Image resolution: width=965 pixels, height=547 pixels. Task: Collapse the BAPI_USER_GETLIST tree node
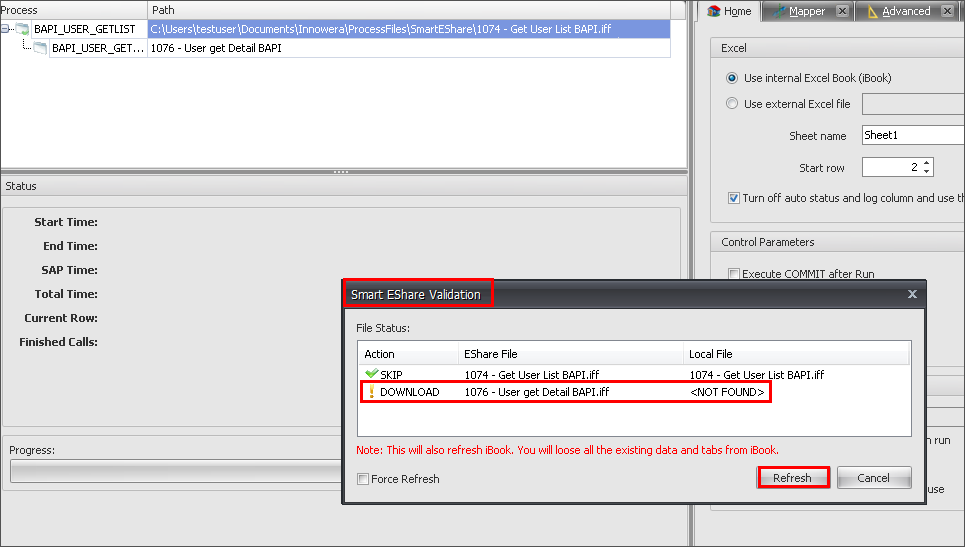pos(6,29)
